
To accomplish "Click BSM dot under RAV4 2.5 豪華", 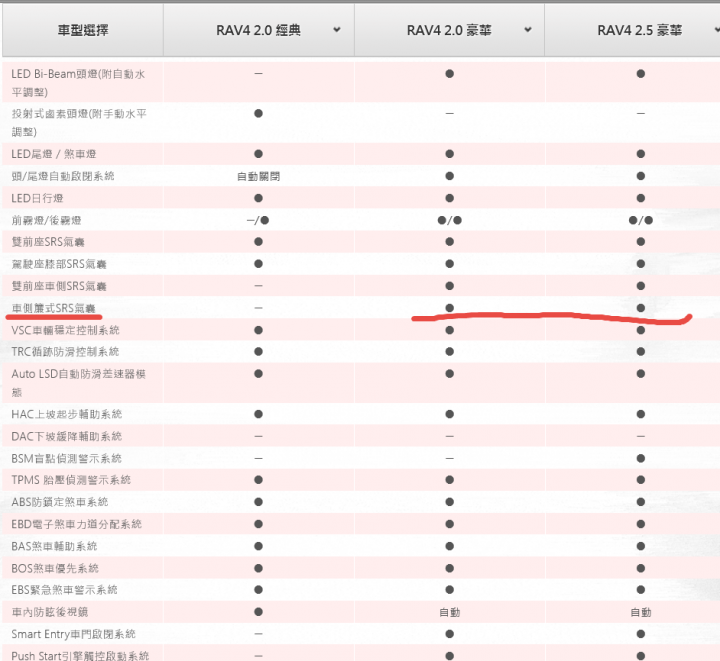I will (x=641, y=458).
